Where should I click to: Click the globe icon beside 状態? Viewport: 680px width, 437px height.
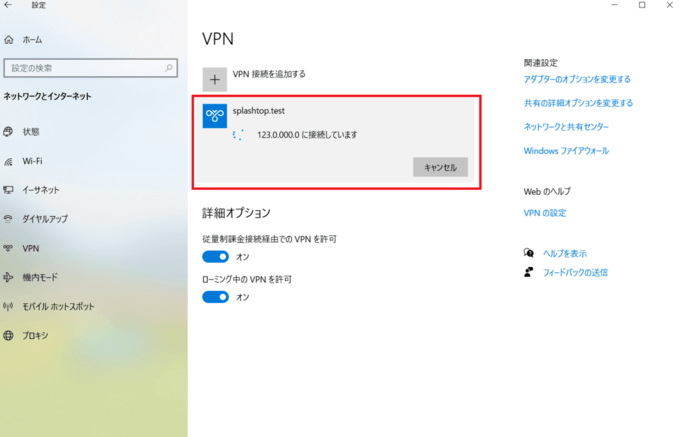point(8,132)
